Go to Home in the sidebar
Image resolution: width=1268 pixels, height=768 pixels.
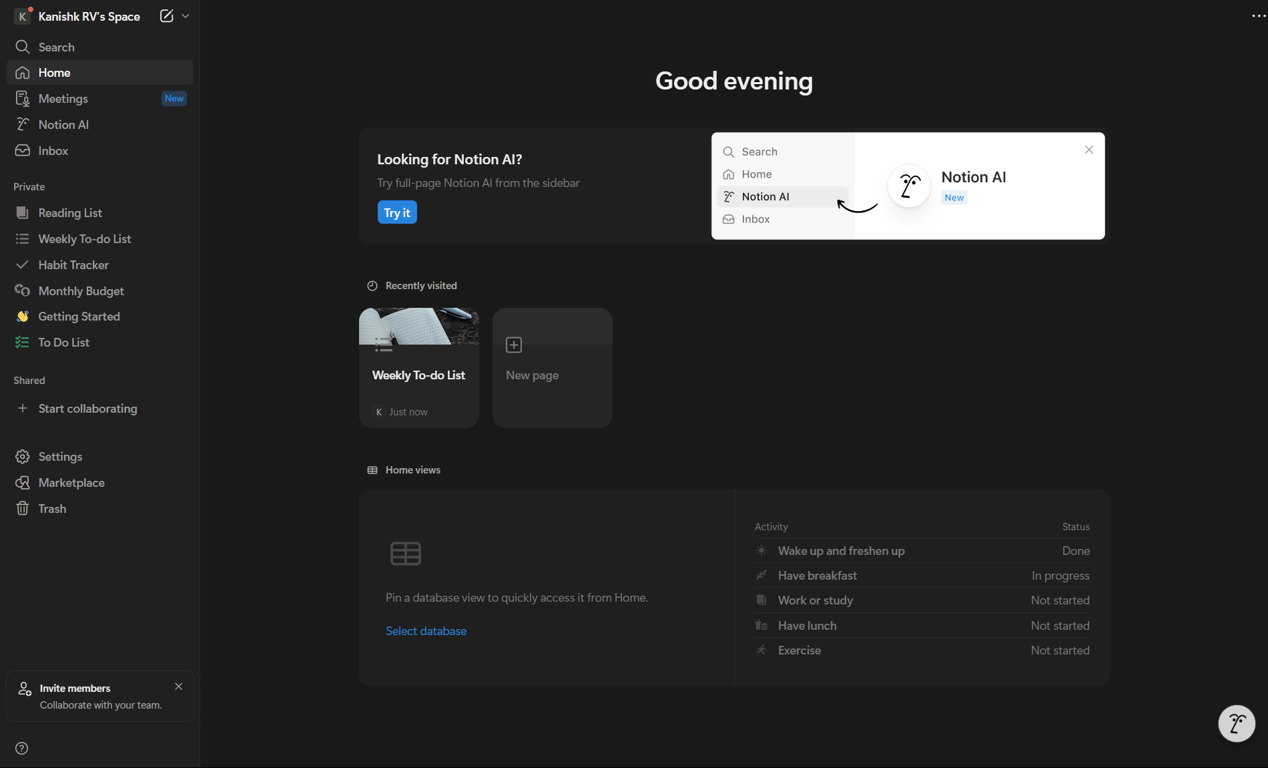click(100, 73)
